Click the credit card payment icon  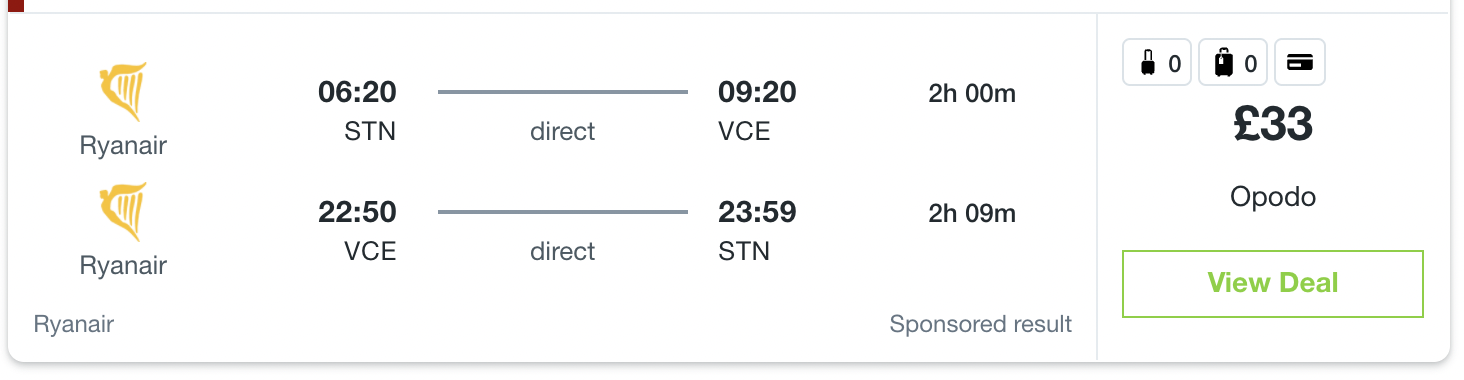click(1299, 63)
